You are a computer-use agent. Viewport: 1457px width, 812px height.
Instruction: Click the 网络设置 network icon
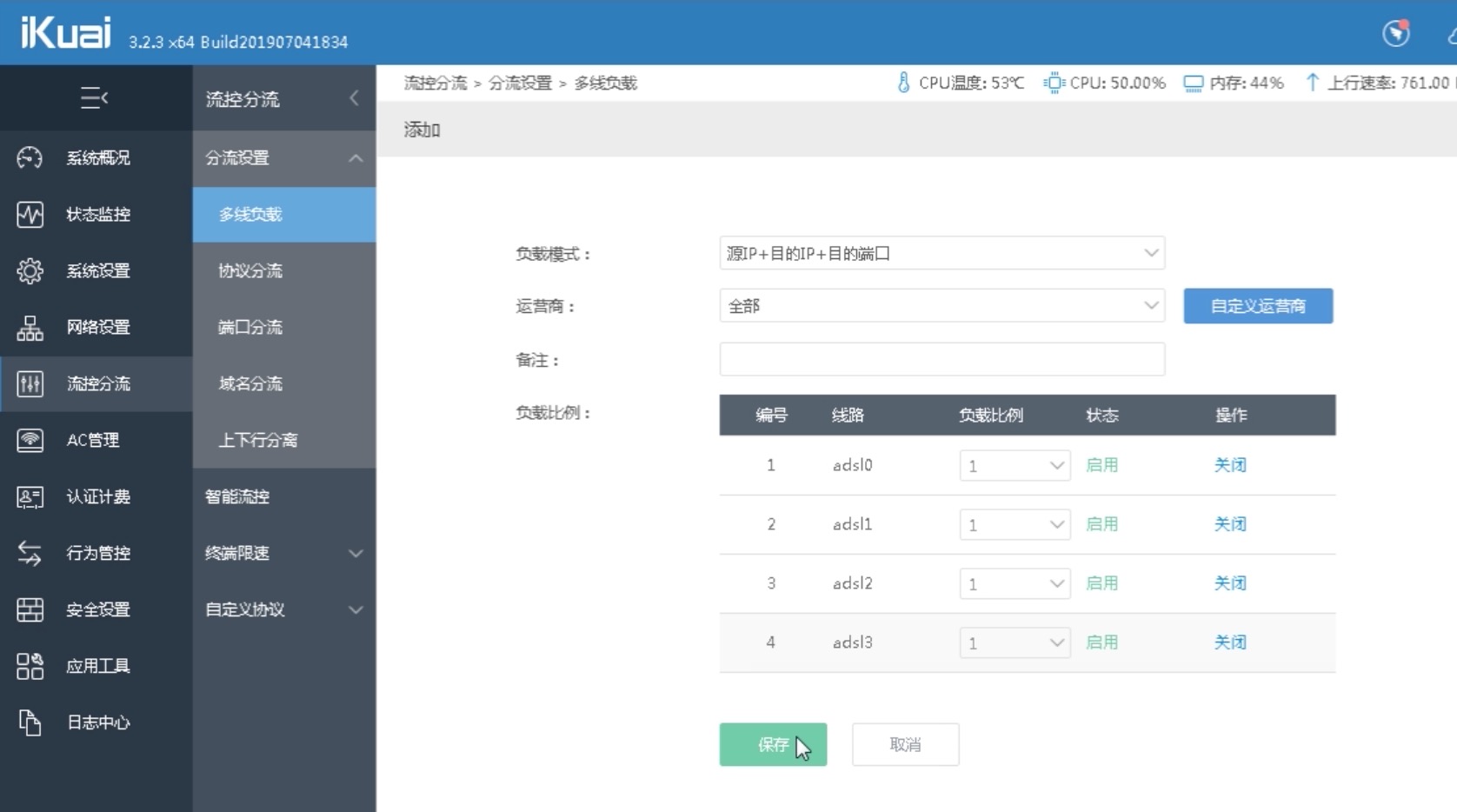click(30, 328)
